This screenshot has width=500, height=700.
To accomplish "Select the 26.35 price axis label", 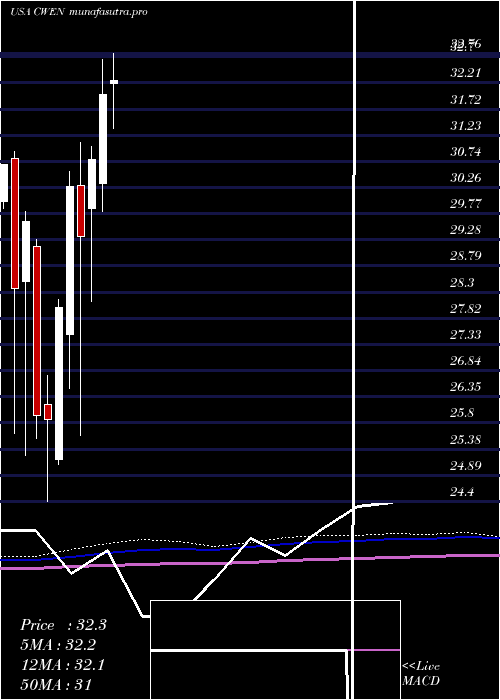I will (466, 387).
